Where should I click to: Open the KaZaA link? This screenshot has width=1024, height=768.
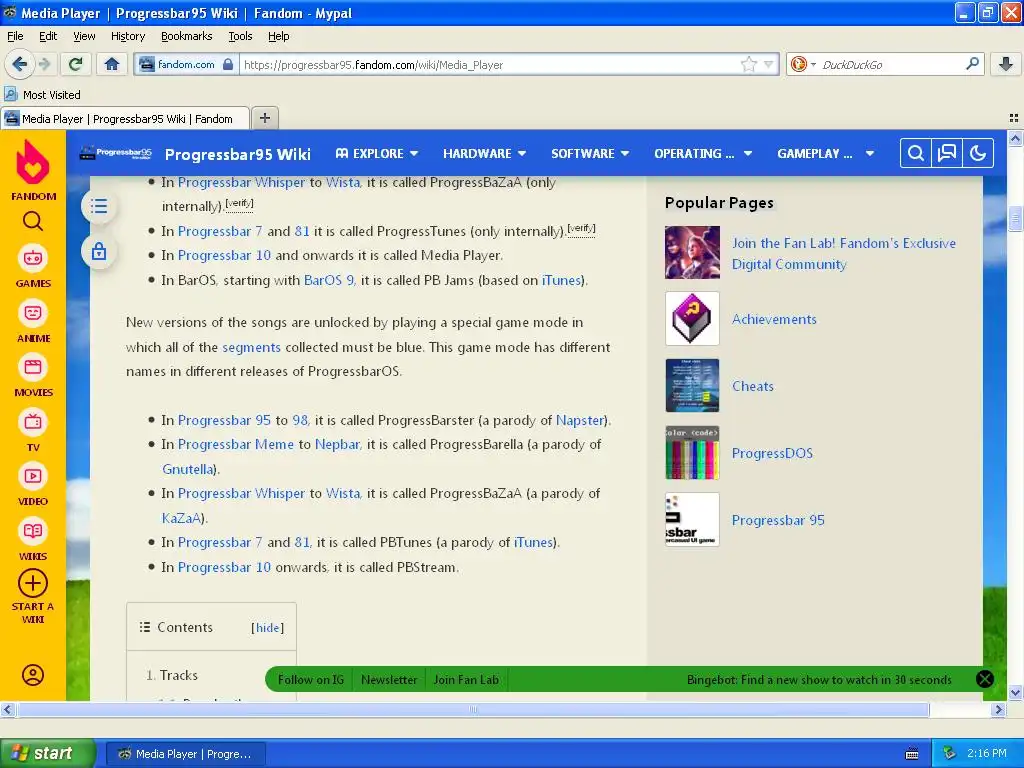pyautogui.click(x=182, y=518)
